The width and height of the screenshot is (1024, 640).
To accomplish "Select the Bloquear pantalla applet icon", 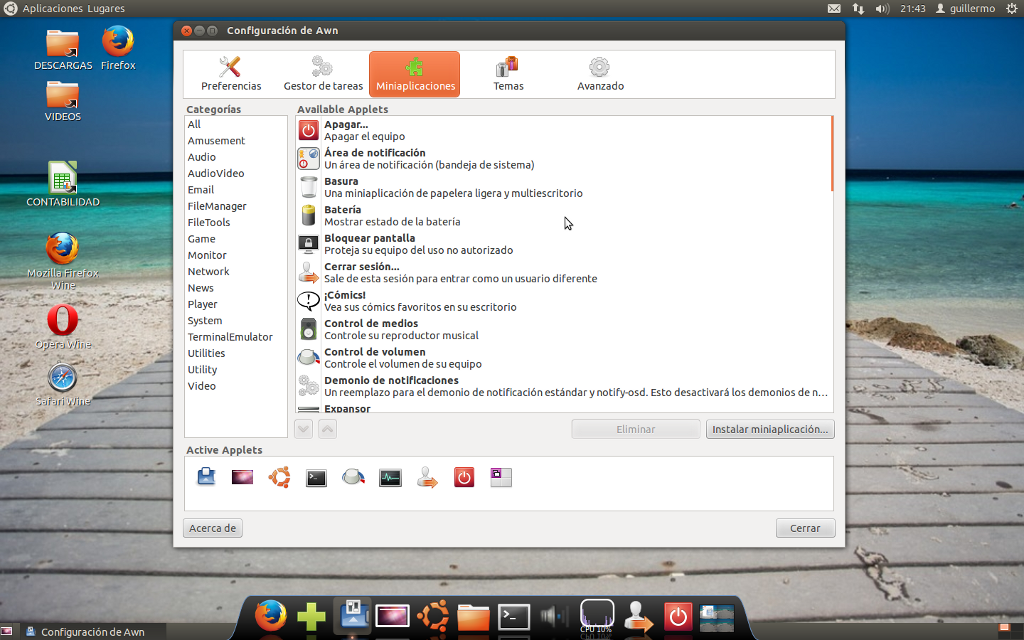I will [308, 244].
